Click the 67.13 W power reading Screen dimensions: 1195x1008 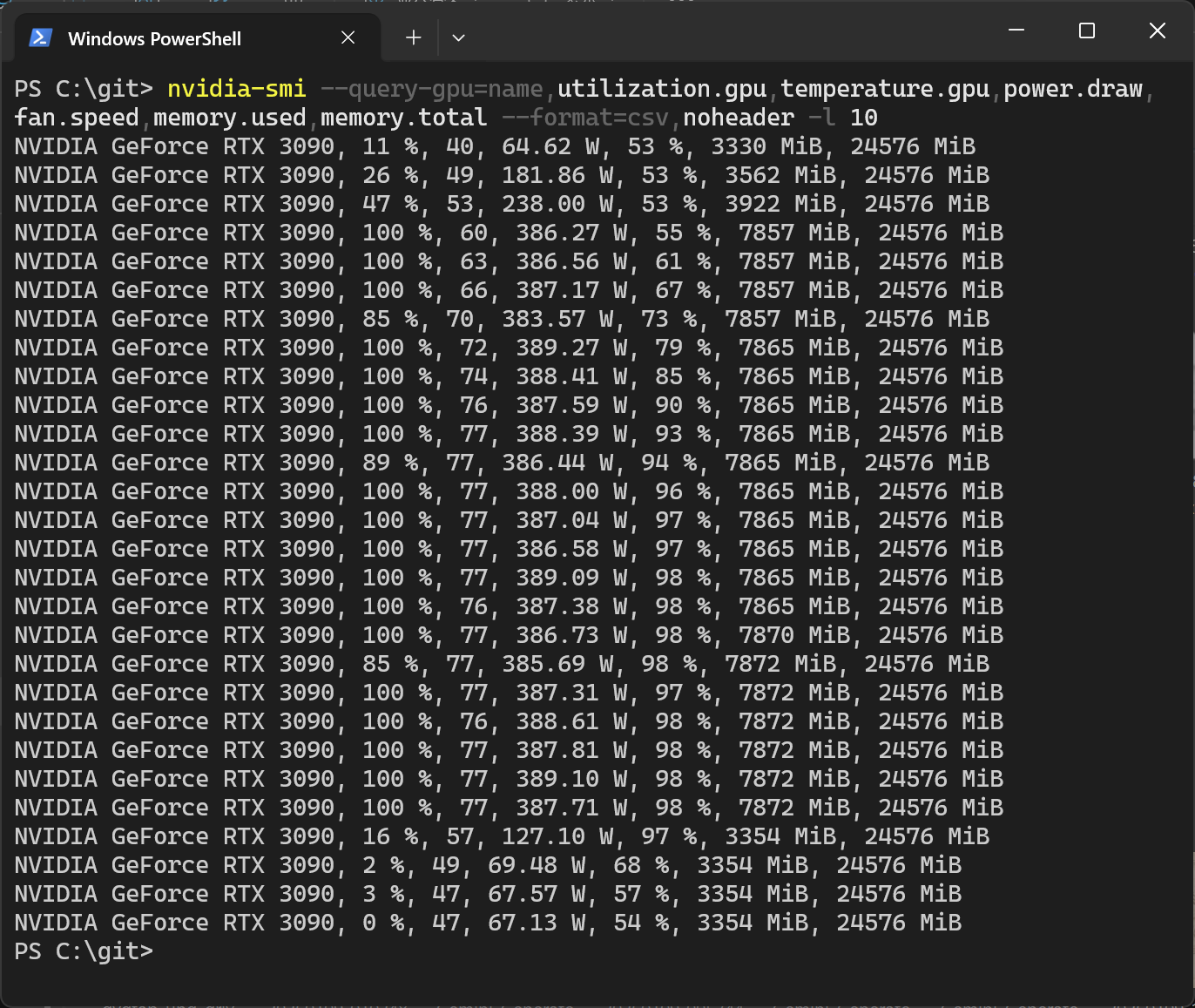pyautogui.click(x=537, y=923)
